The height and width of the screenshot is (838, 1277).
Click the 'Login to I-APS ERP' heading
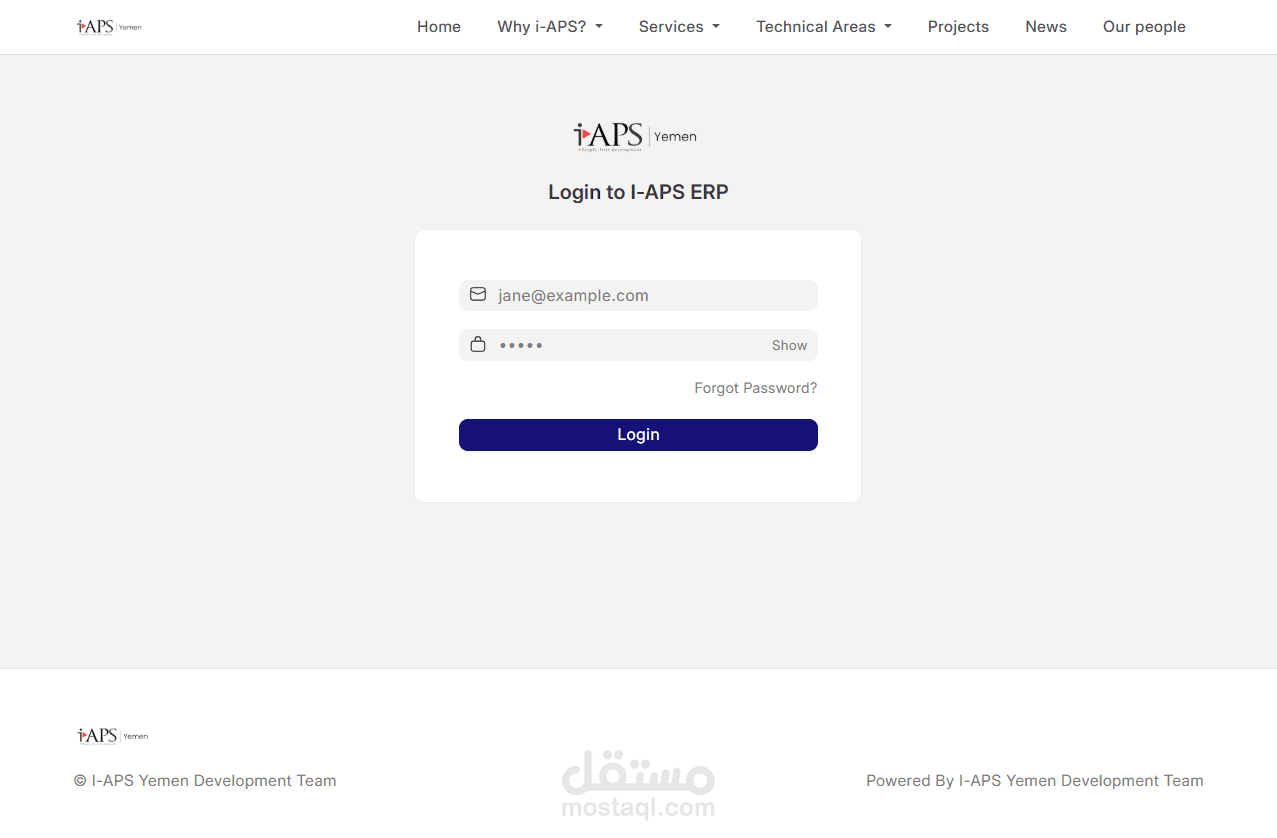tap(638, 192)
